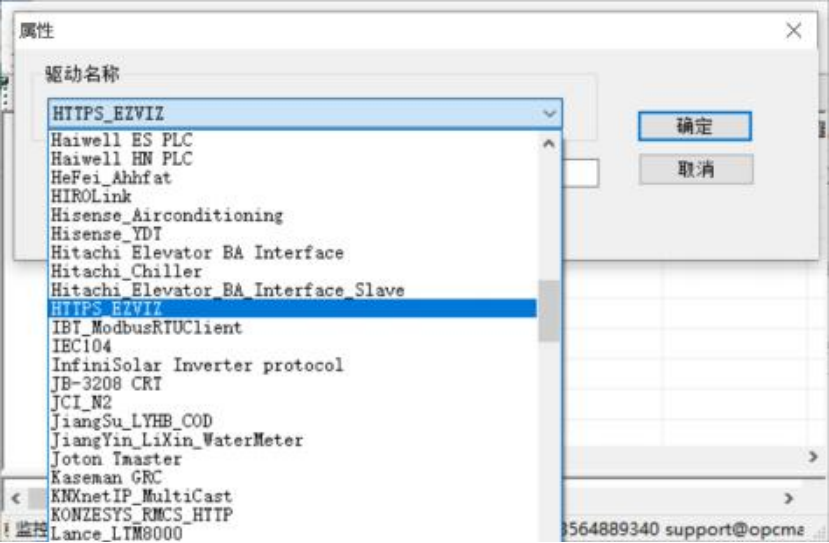Select Hitachi_Elevator_BA_Interface_Slave driver
The height and width of the screenshot is (543, 829).
click(x=292, y=290)
